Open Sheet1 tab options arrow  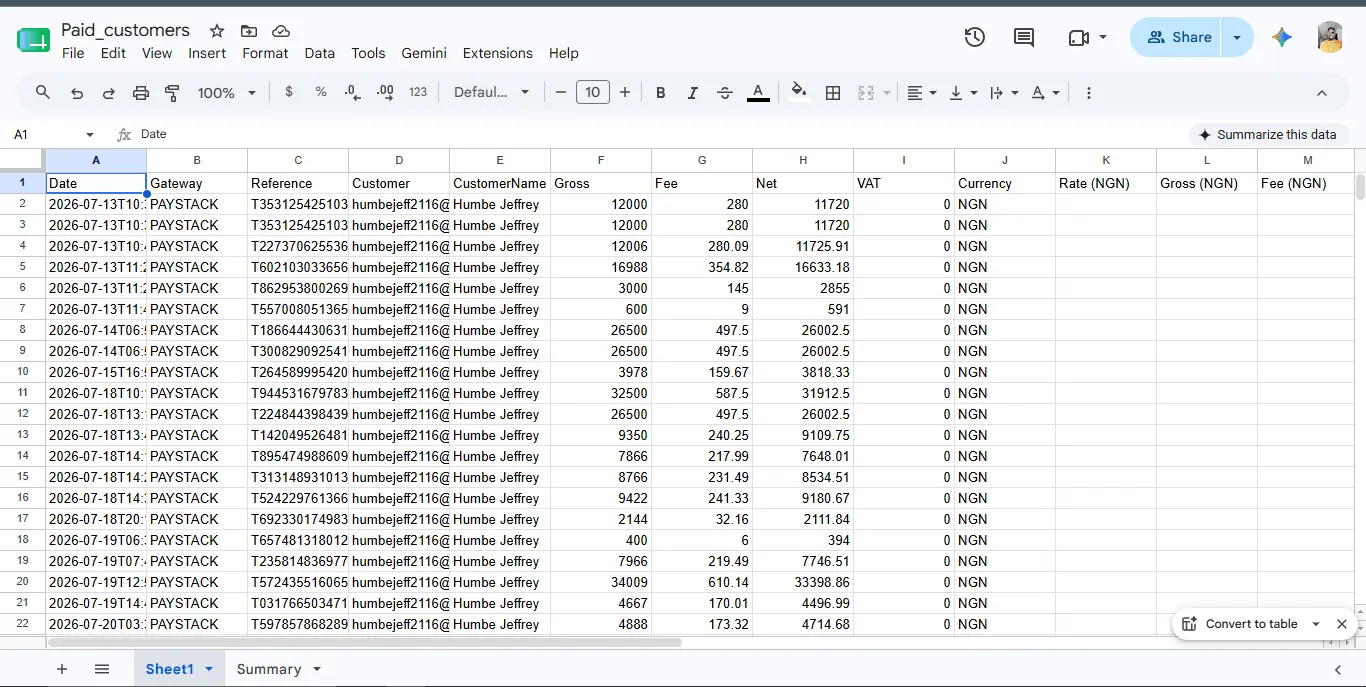[209, 669]
